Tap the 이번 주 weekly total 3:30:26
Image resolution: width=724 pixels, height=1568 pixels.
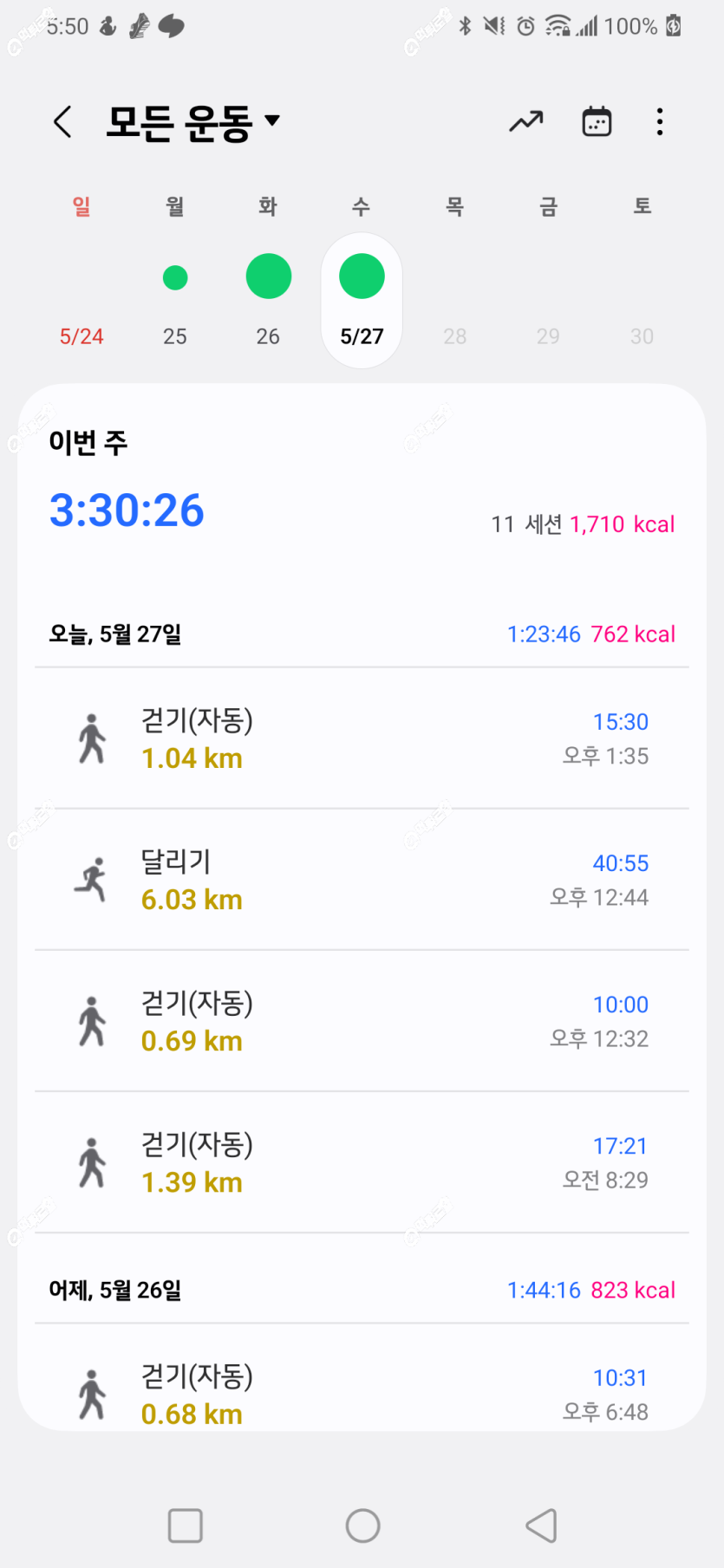tap(127, 510)
